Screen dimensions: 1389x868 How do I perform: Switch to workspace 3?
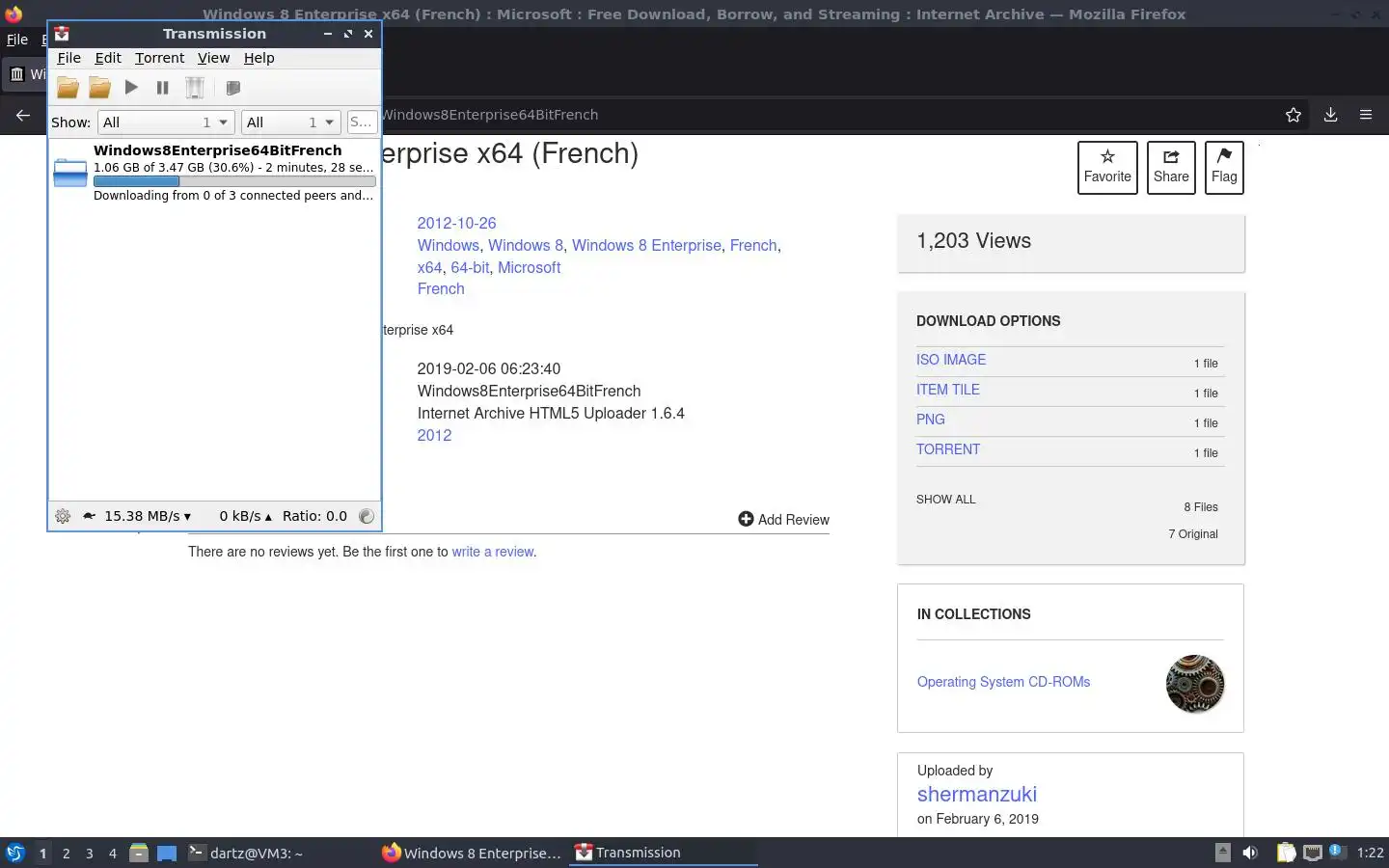pos(89,853)
